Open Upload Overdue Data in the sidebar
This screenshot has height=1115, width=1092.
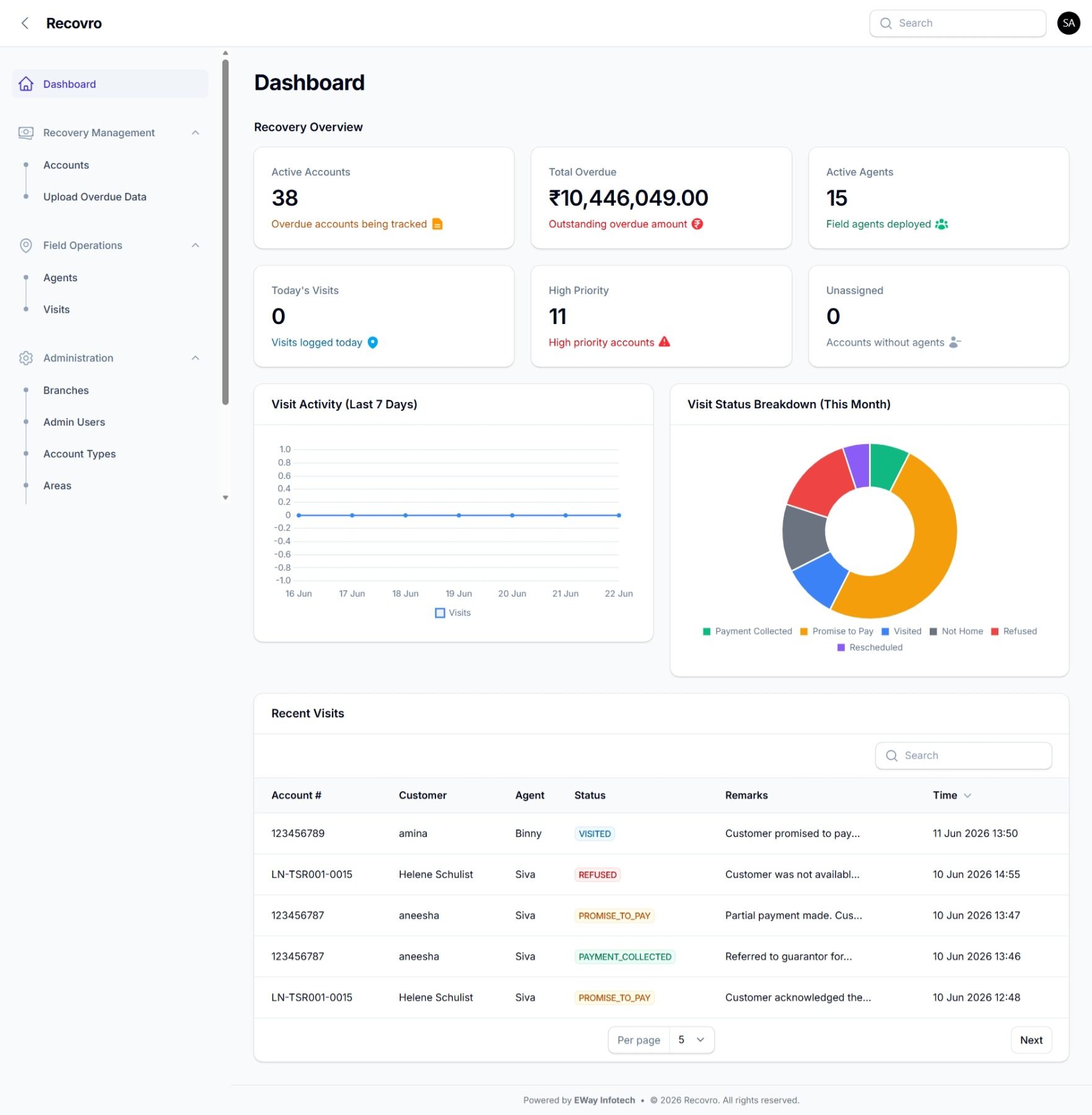click(95, 196)
